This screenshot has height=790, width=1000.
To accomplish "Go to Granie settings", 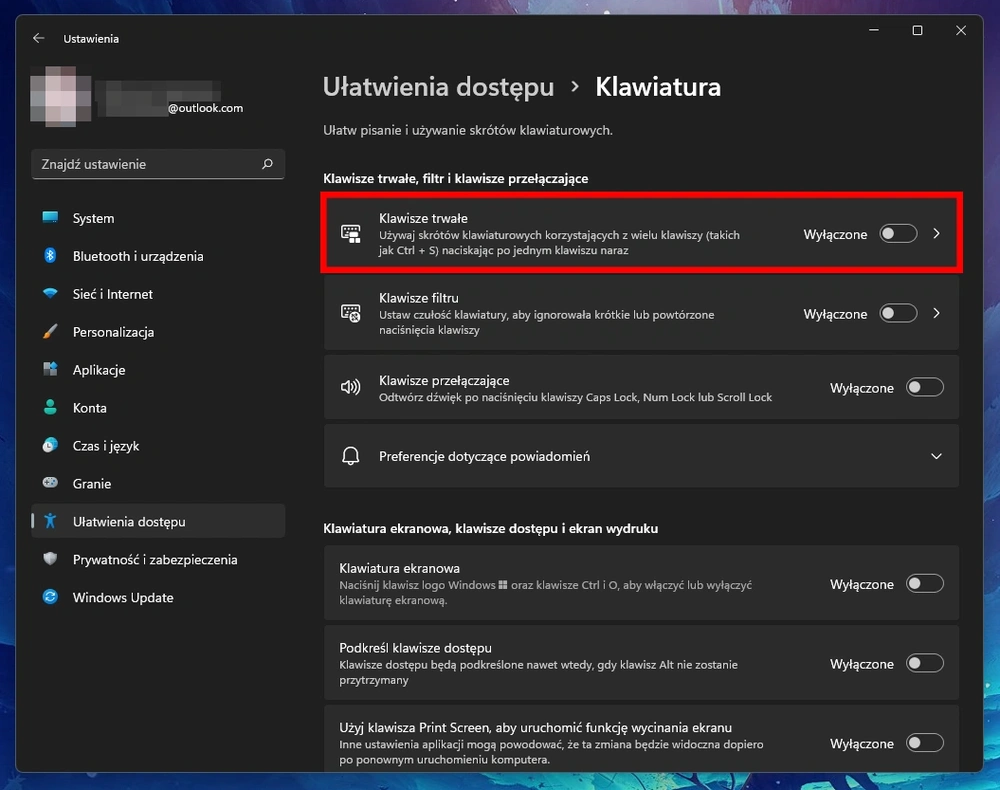I will [x=158, y=483].
